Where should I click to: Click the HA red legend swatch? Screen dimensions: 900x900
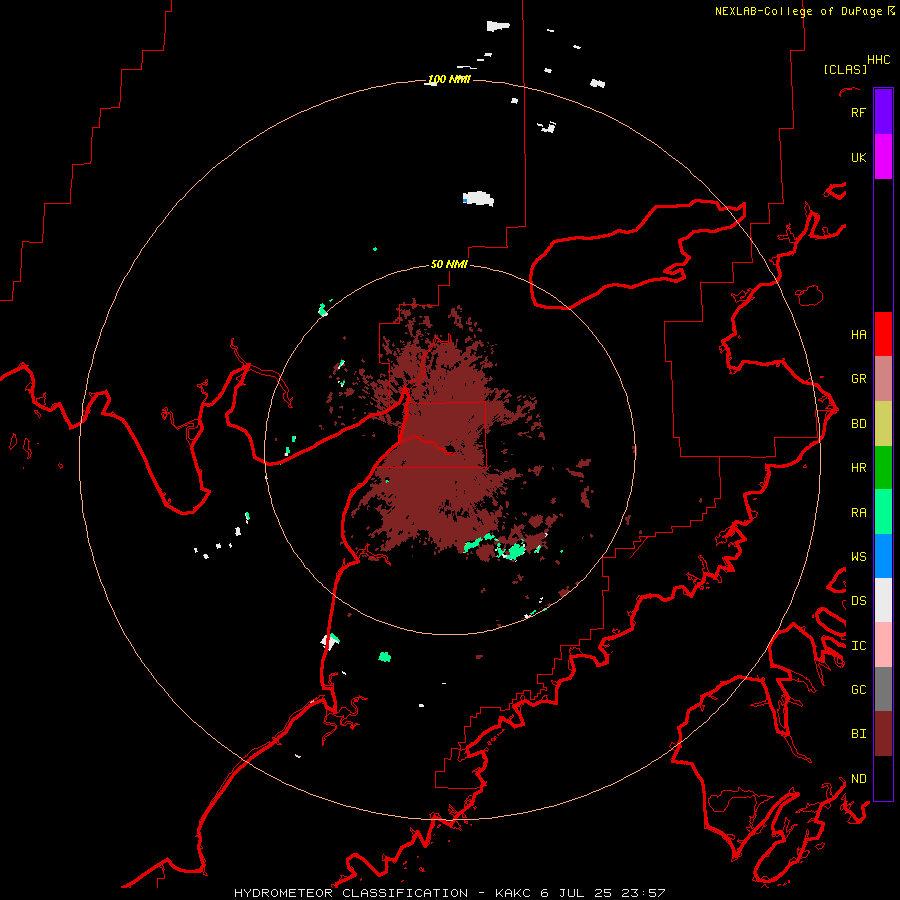(883, 334)
